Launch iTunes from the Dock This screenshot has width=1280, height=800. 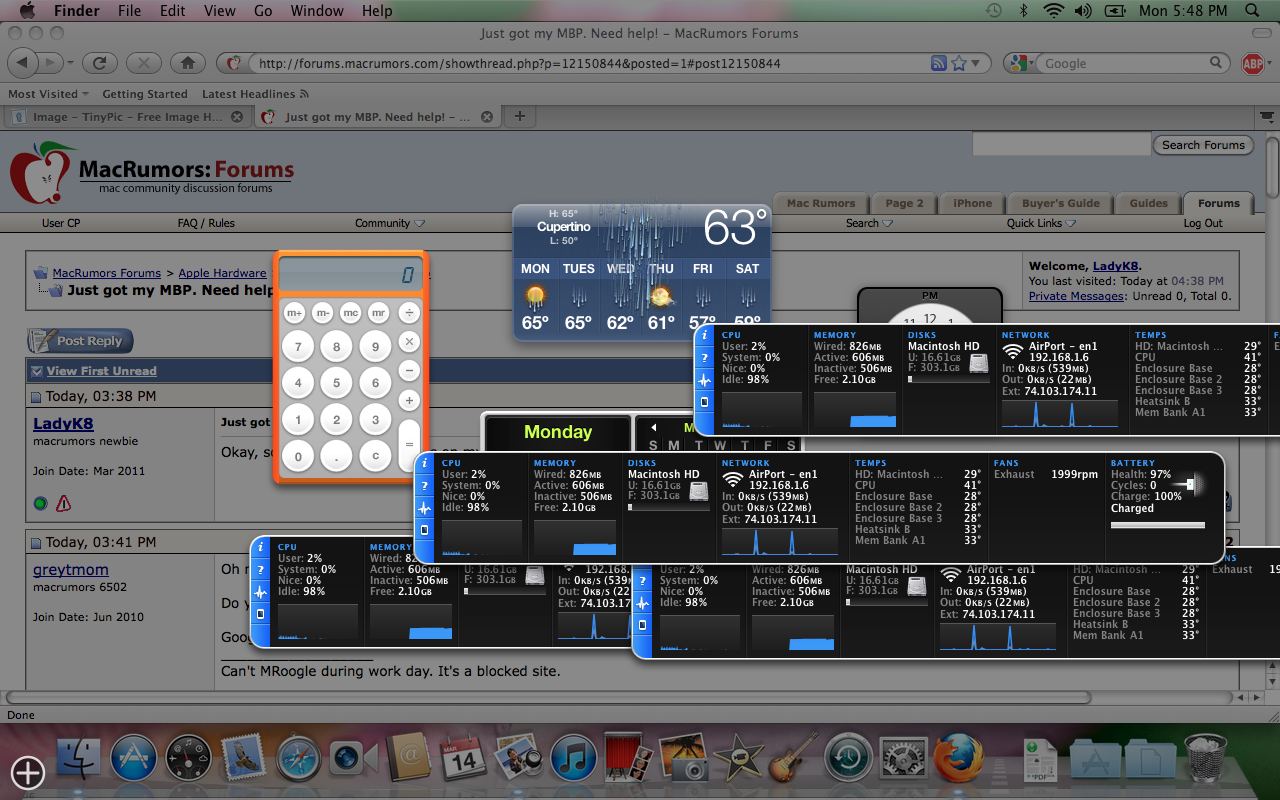click(x=574, y=759)
